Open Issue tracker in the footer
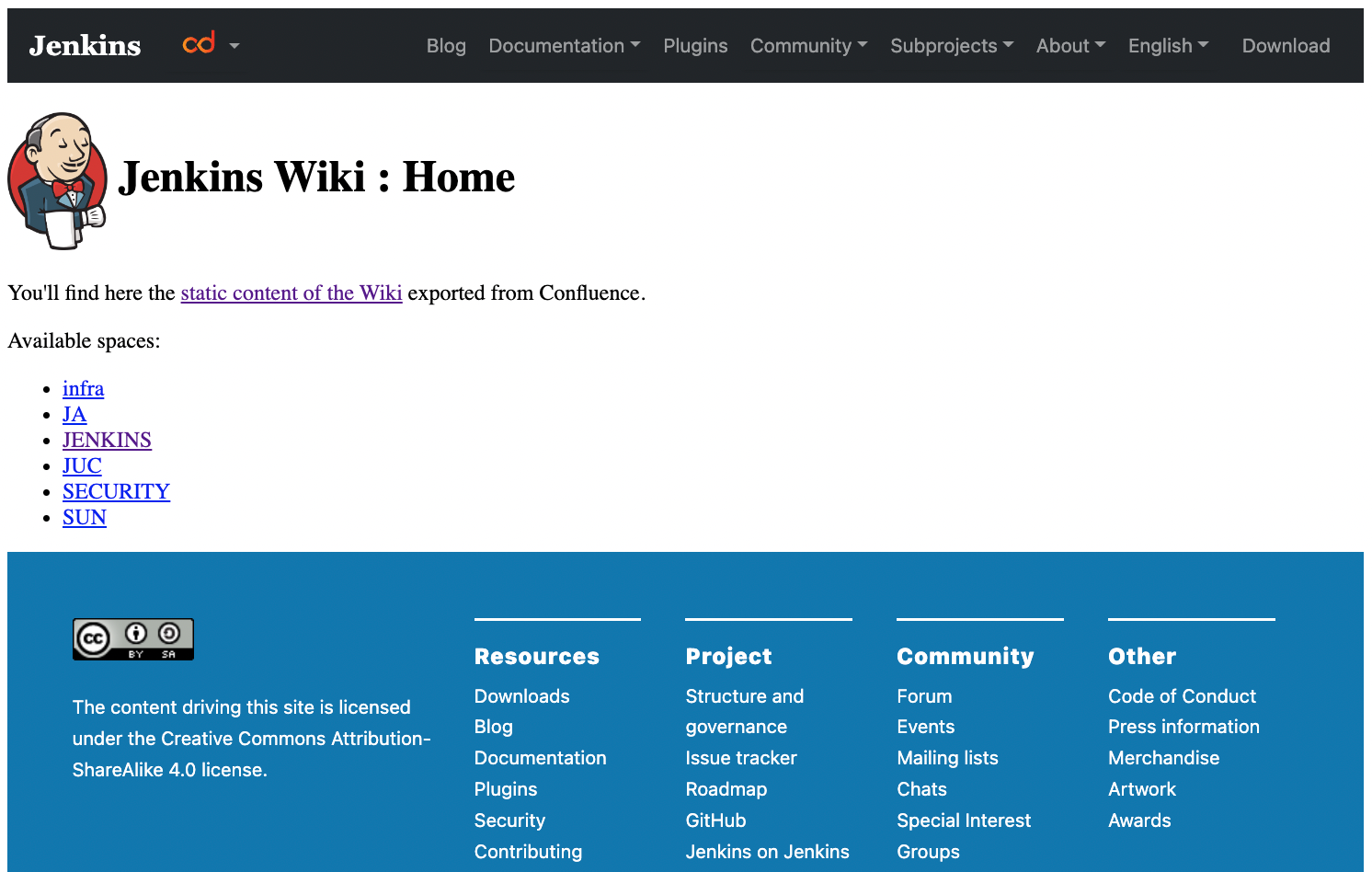Image resolution: width=1372 pixels, height=872 pixels. pyautogui.click(x=740, y=758)
